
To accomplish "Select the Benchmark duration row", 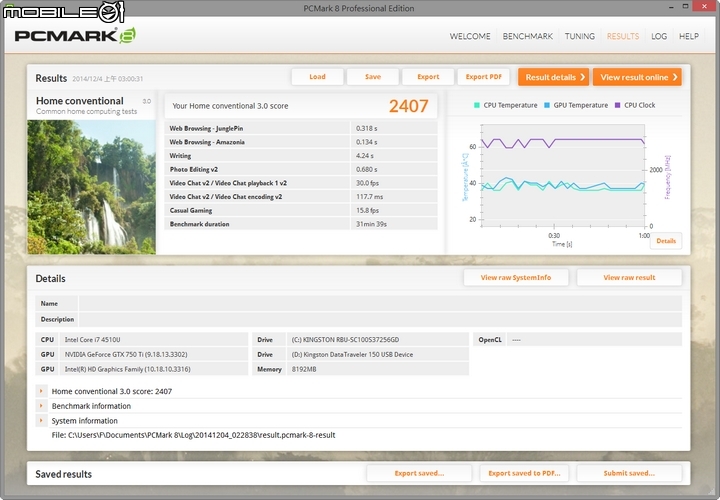I will coord(301,224).
